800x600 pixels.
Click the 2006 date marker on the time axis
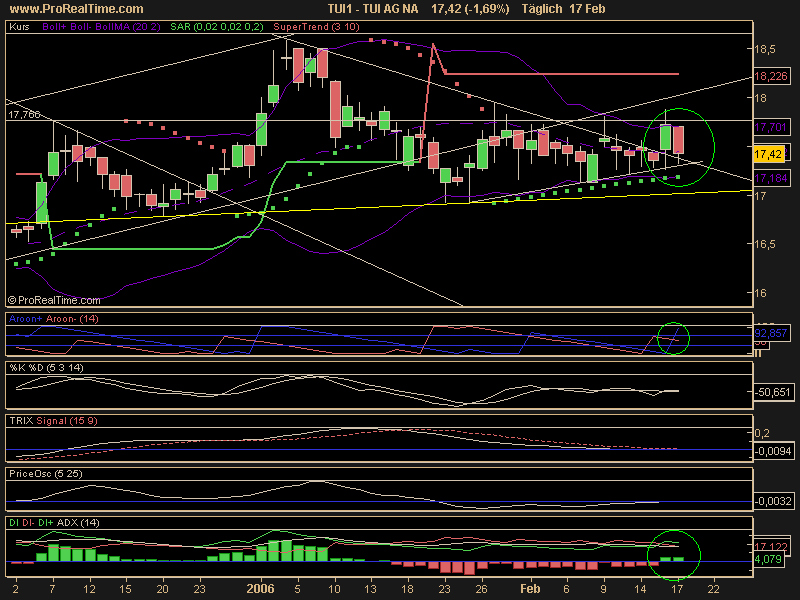pyautogui.click(x=260, y=590)
